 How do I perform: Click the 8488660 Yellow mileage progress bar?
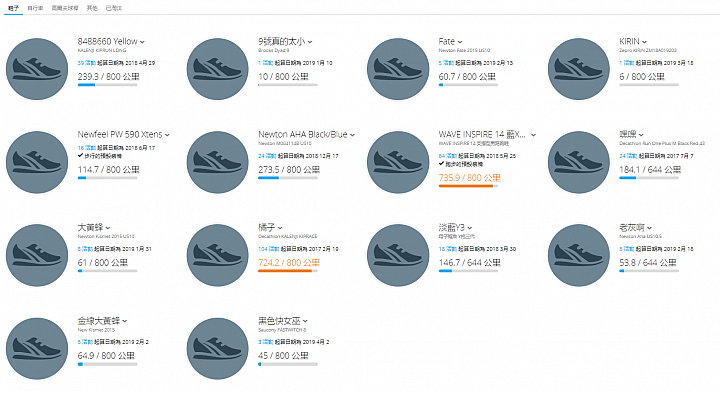(x=107, y=85)
